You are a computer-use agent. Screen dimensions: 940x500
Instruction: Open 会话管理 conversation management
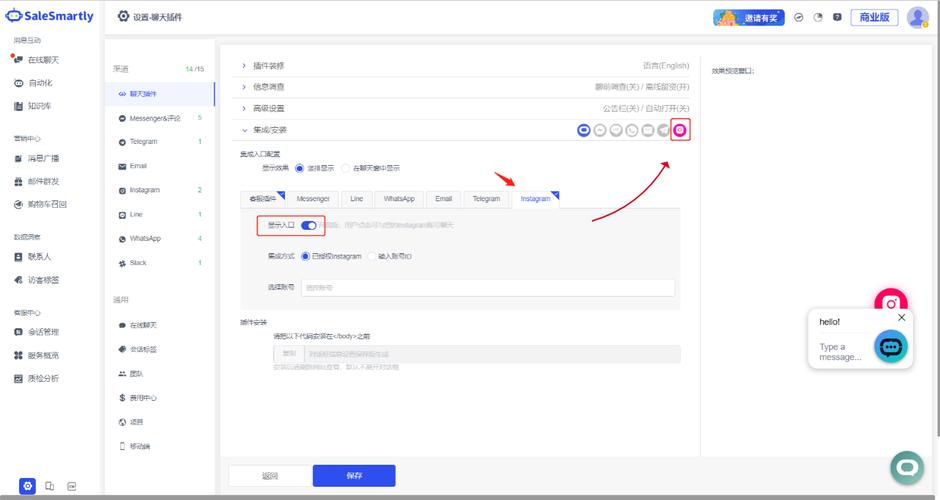click(x=37, y=332)
